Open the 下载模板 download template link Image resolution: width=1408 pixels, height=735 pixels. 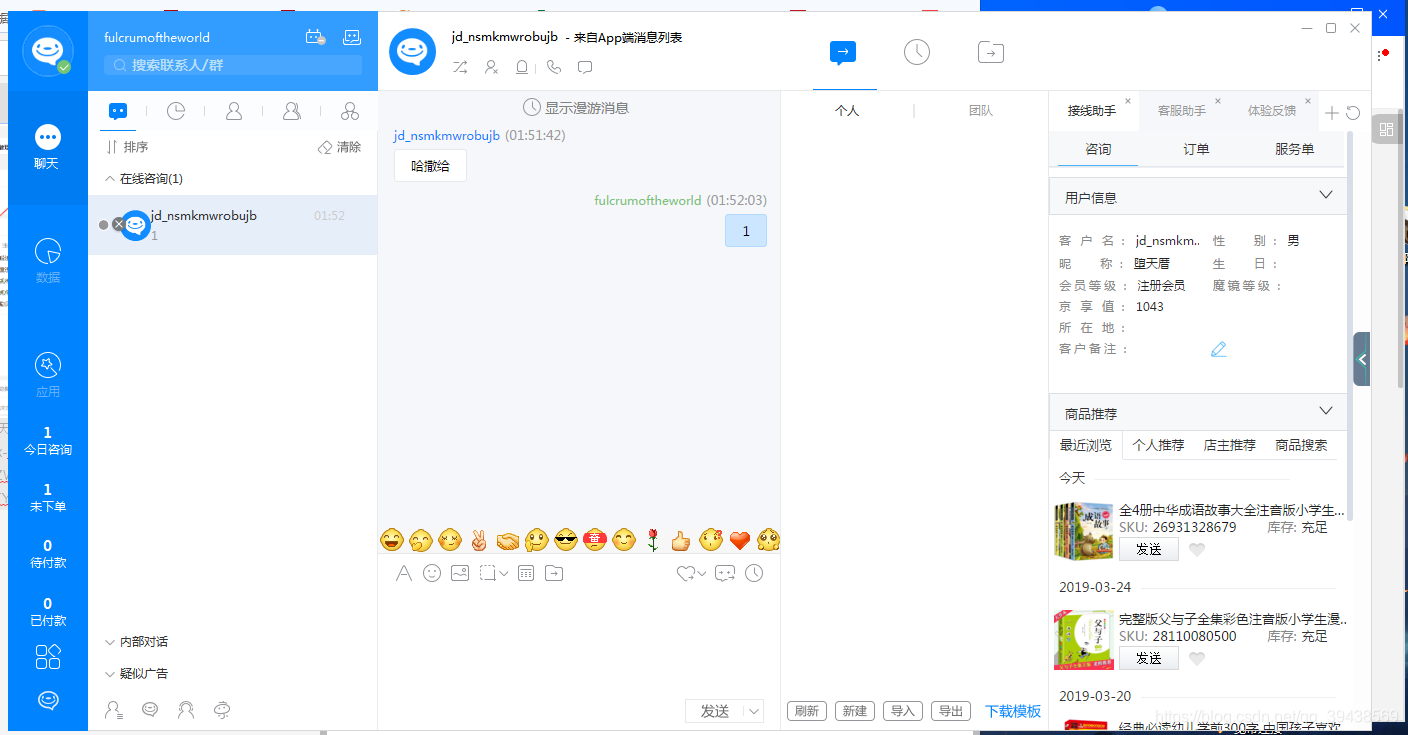(1013, 712)
